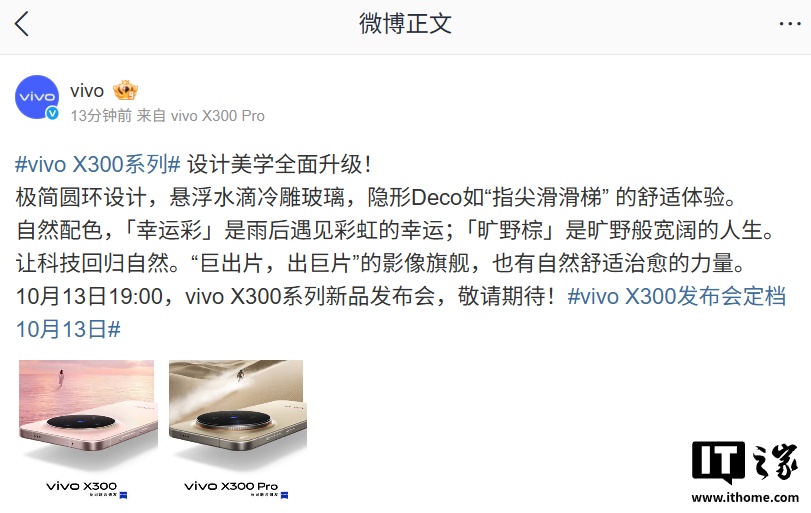Click the 微博正文 page title

(x=406, y=24)
